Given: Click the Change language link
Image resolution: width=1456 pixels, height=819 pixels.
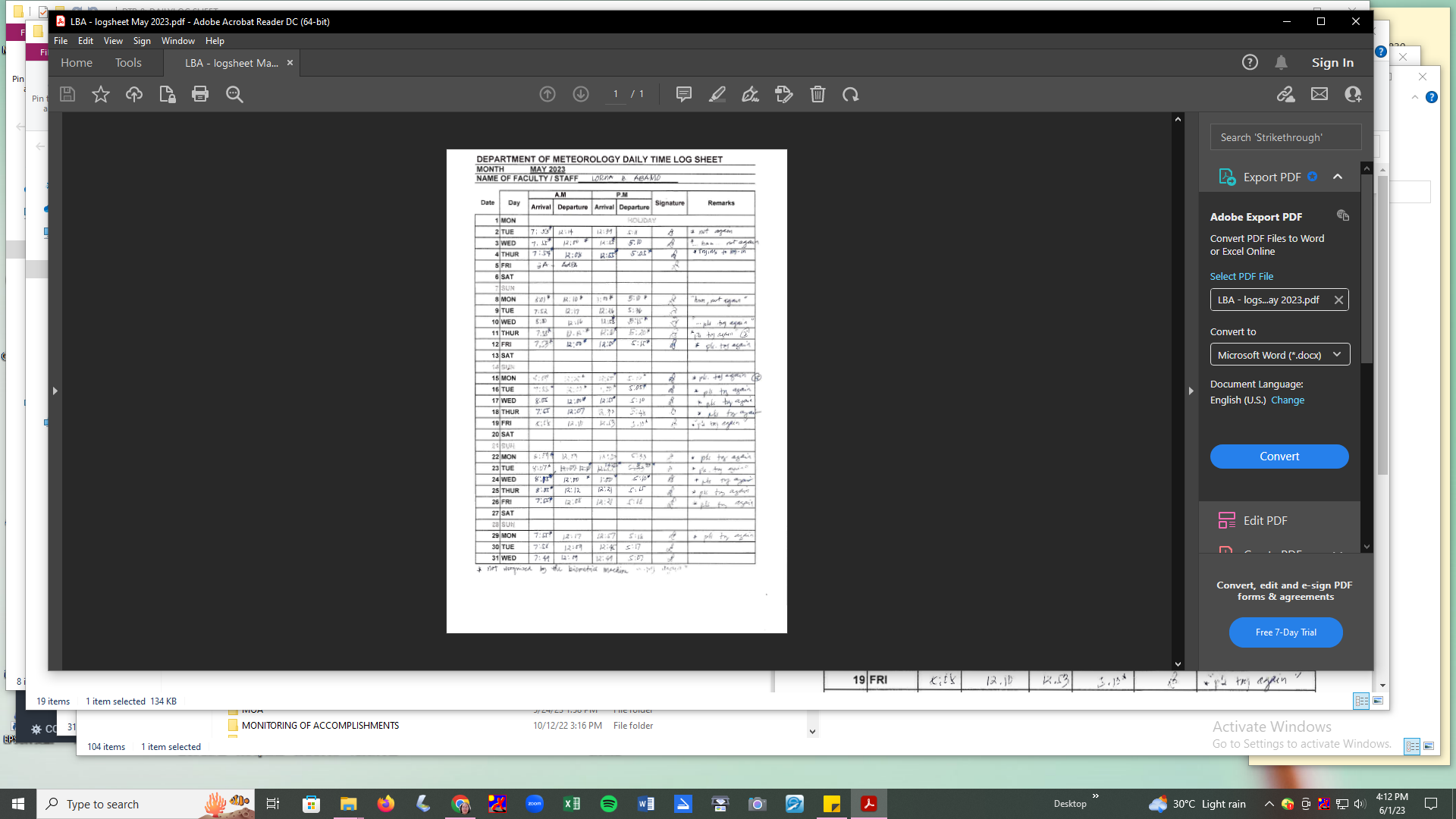Looking at the screenshot, I should (x=1288, y=400).
